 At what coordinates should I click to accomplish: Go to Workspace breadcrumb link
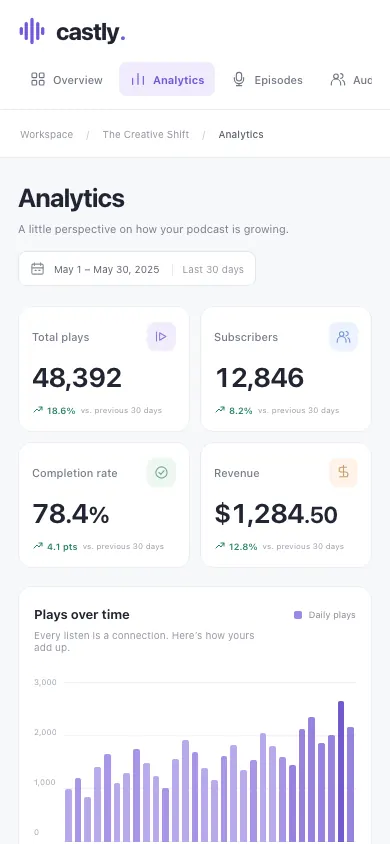(46, 135)
